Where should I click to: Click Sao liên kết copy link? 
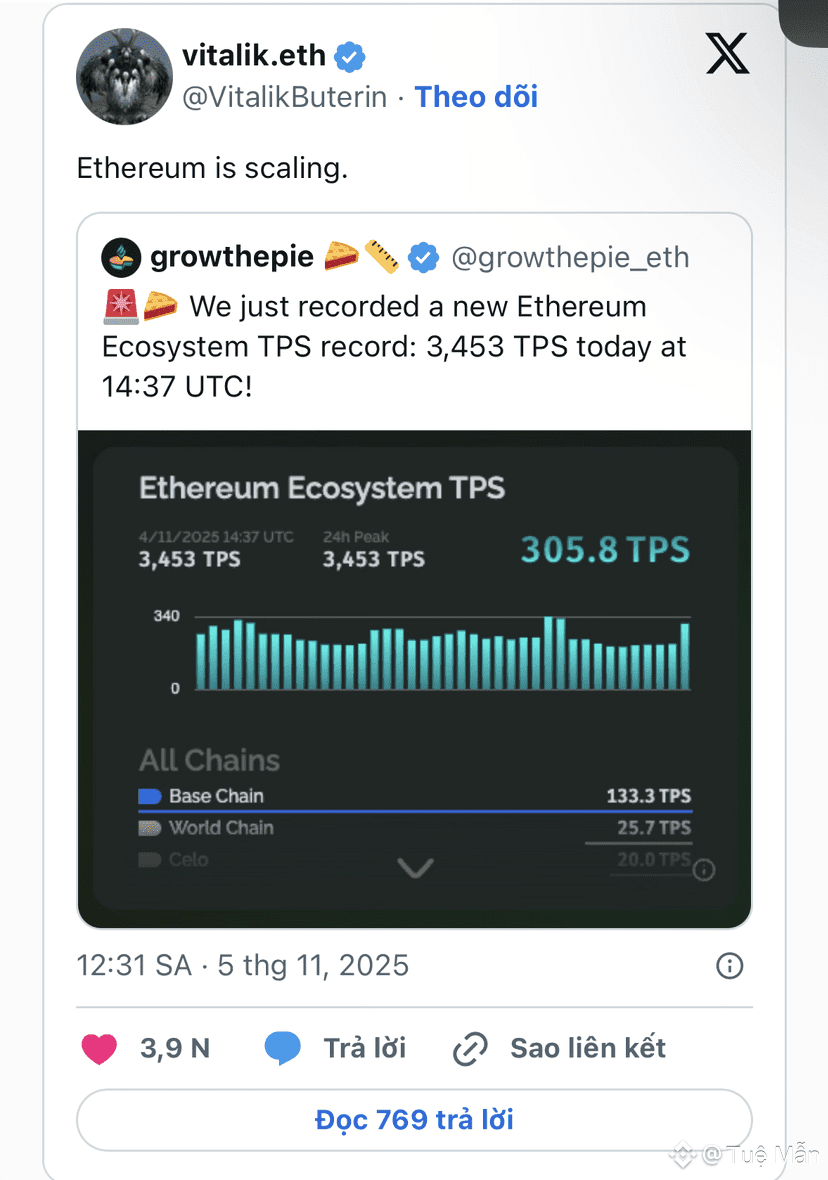(587, 1048)
